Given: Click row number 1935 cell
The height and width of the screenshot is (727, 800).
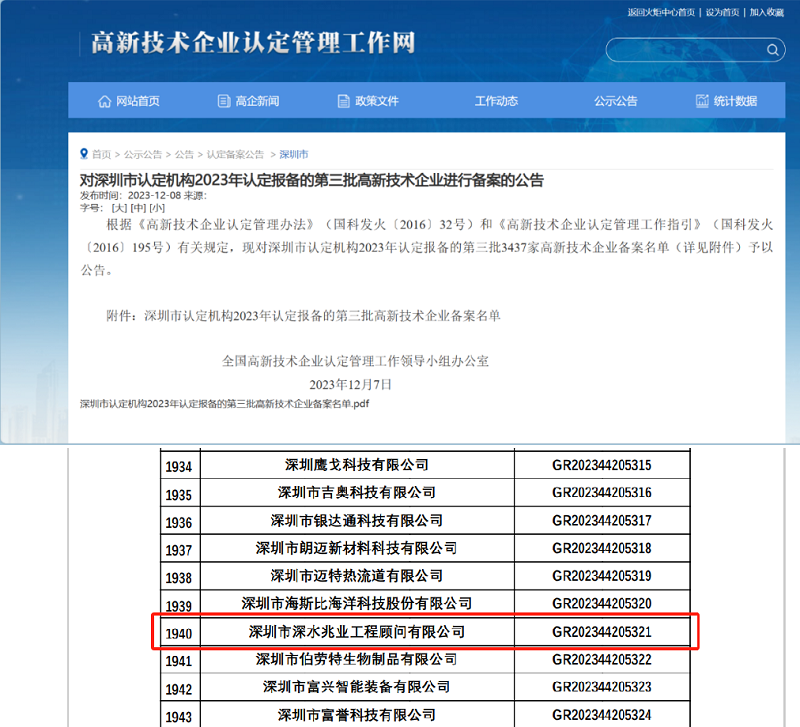Looking at the screenshot, I should (180, 494).
